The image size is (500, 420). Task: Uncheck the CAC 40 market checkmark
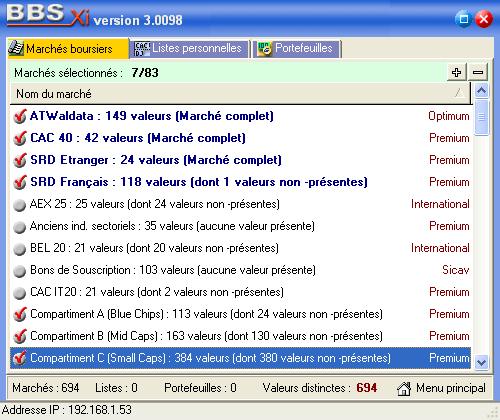click(20, 138)
